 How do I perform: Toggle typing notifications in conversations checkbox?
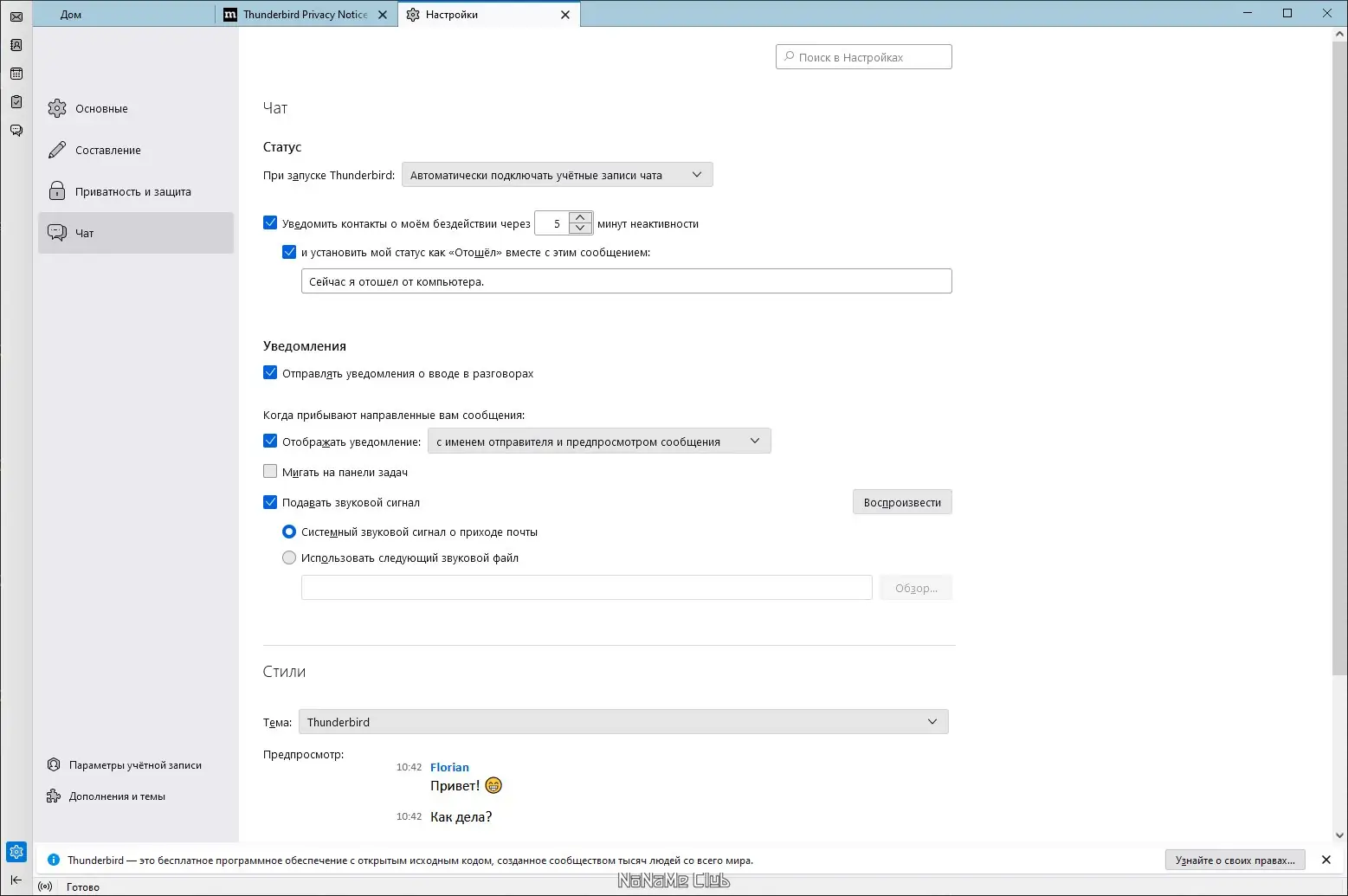point(270,373)
